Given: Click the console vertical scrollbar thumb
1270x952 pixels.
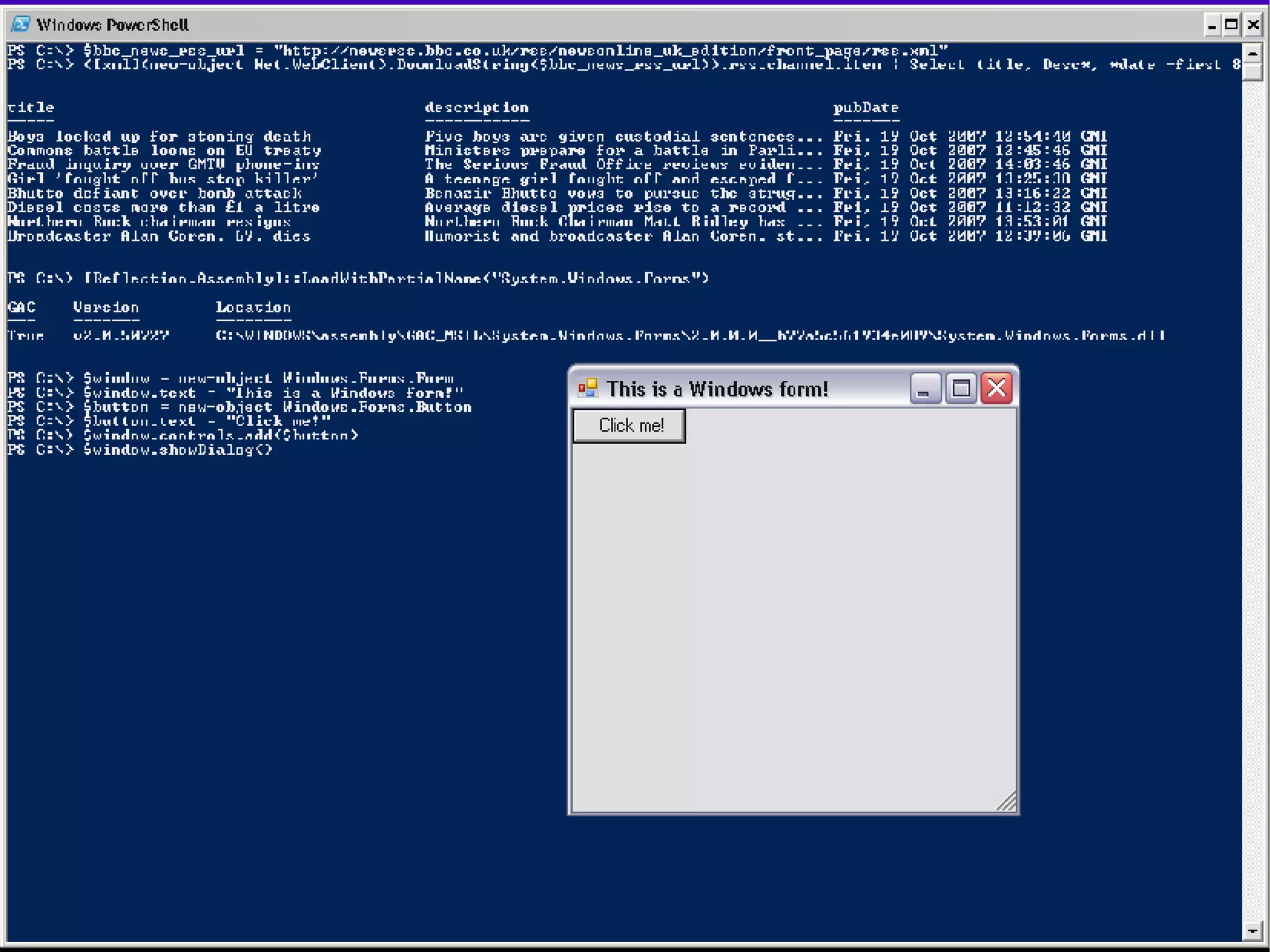Looking at the screenshot, I should click(x=1253, y=72).
